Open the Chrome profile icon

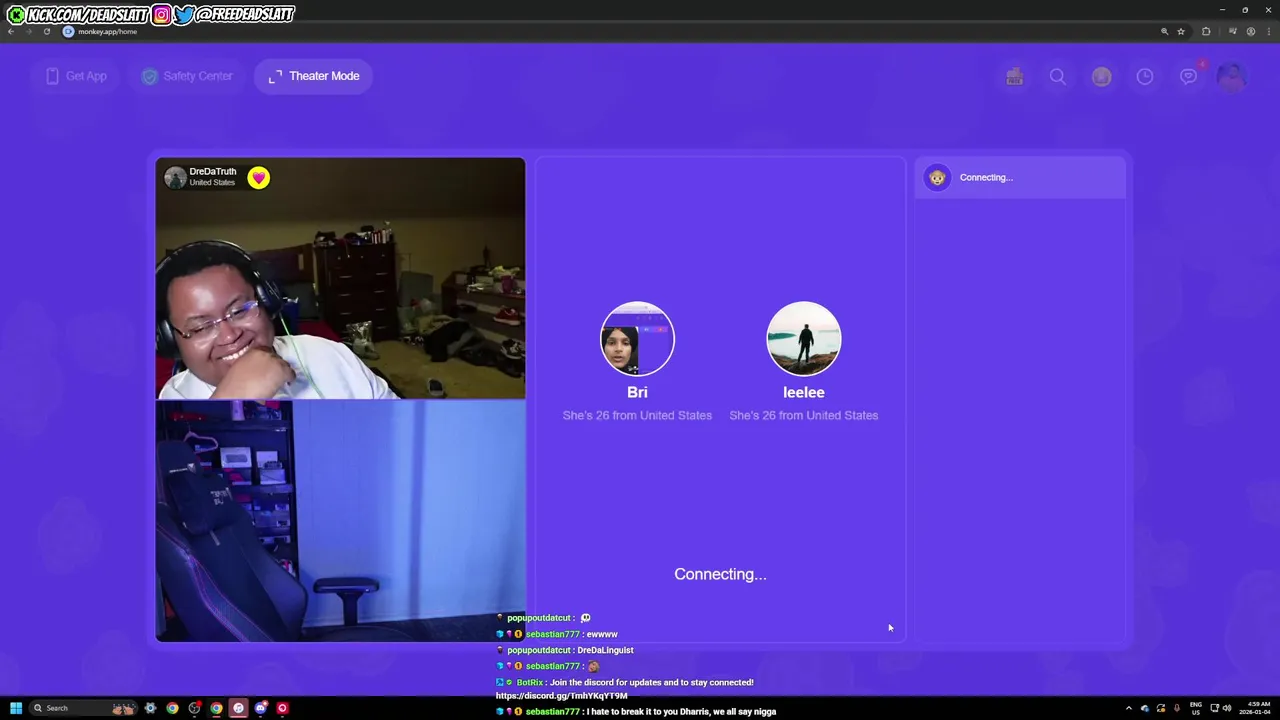coord(1251,32)
